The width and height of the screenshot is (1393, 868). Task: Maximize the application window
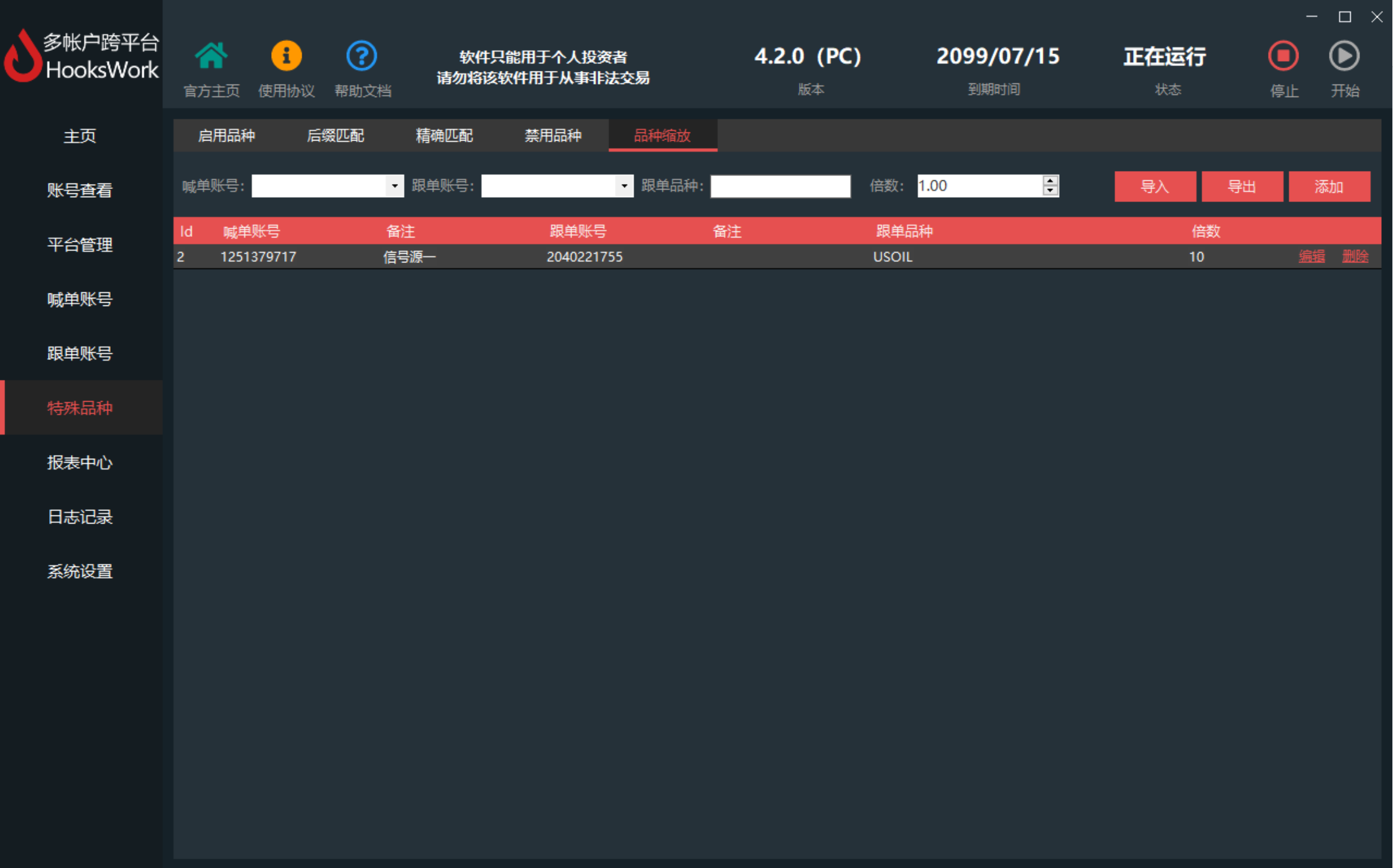(1344, 17)
